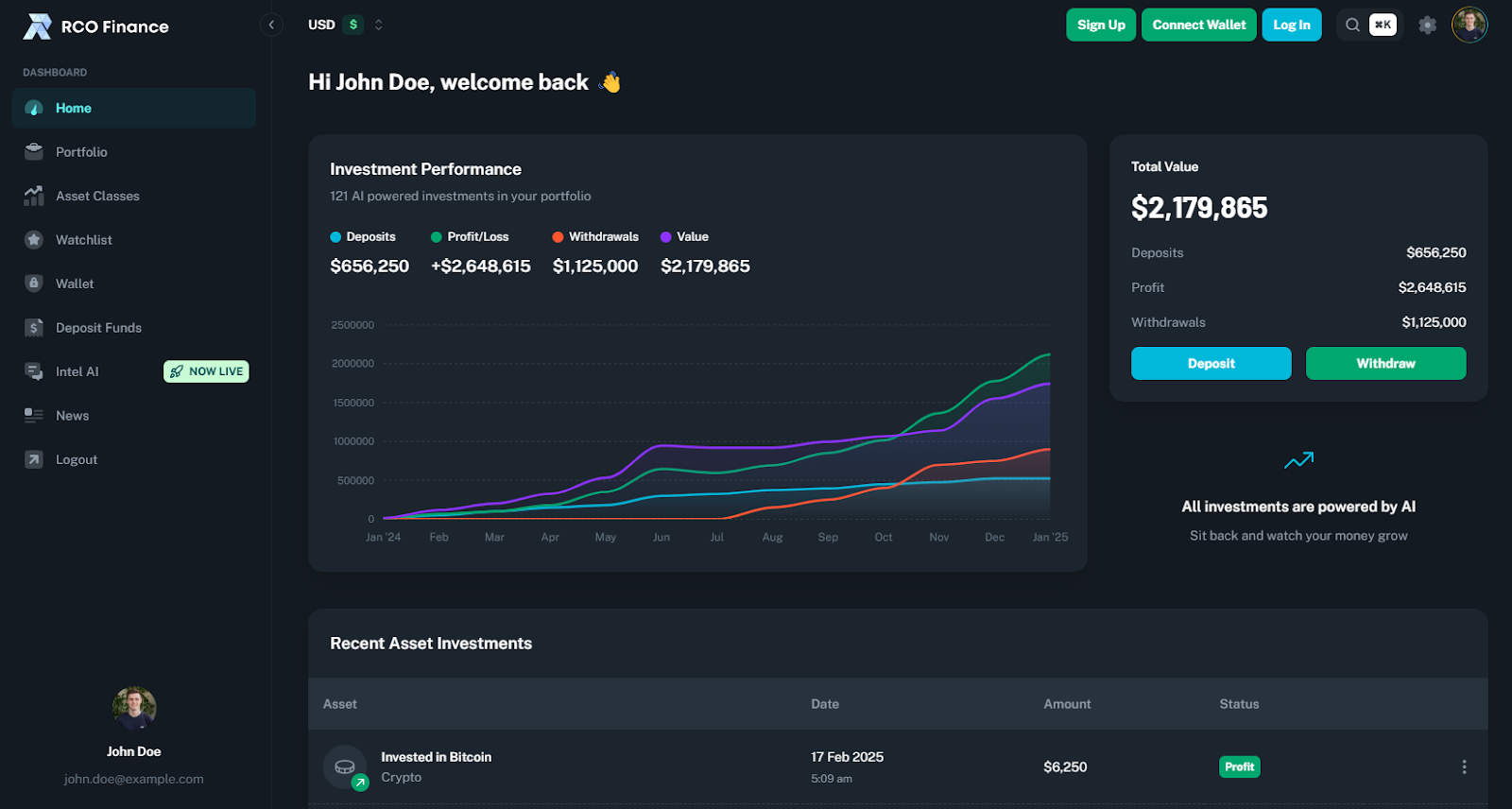The height and width of the screenshot is (809, 1512).
Task: Click John Doe's sidebar profile photo
Action: (x=134, y=708)
